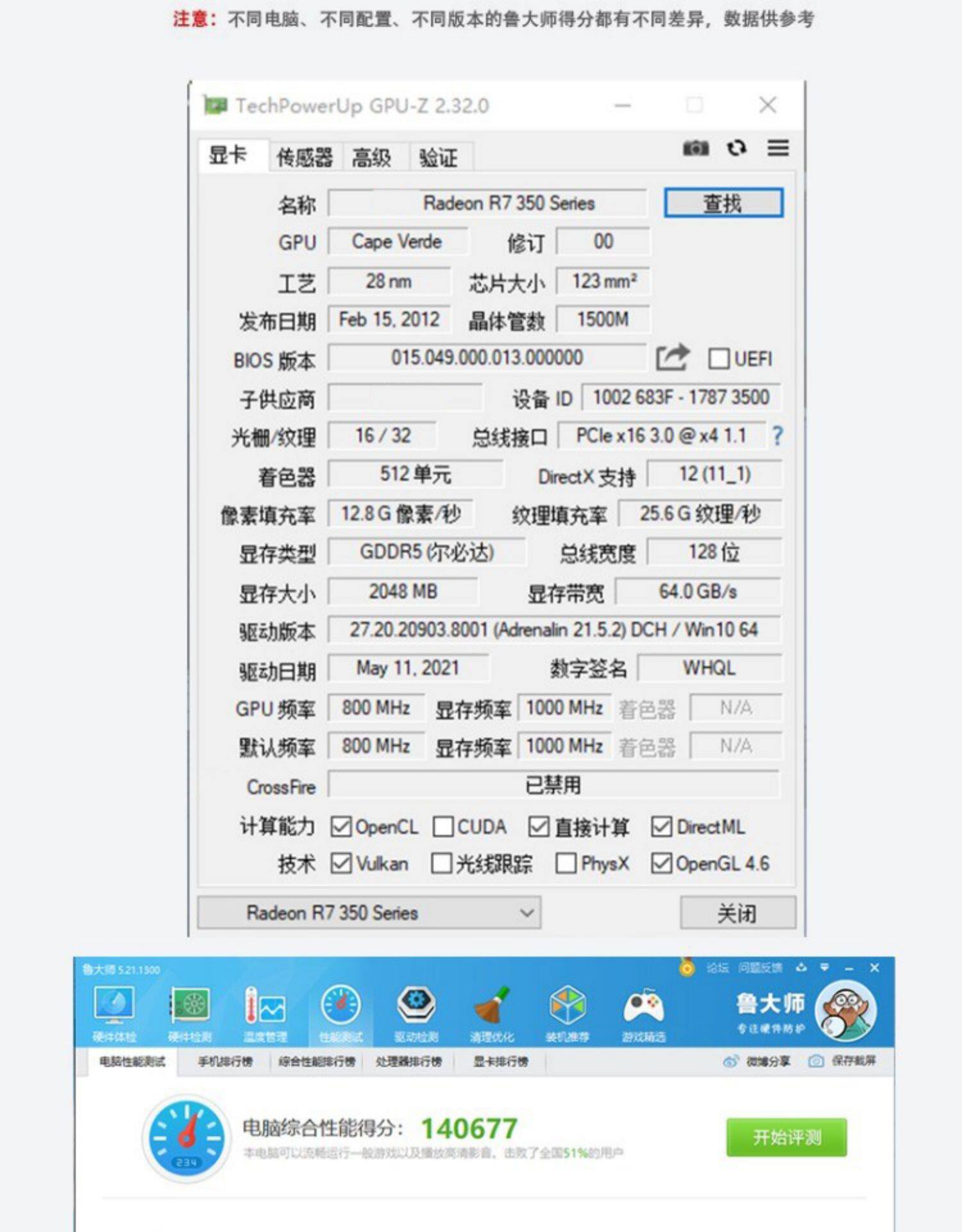962x1232 pixels.
Task: Click the Cape Verde GPU field
Action: point(398,242)
